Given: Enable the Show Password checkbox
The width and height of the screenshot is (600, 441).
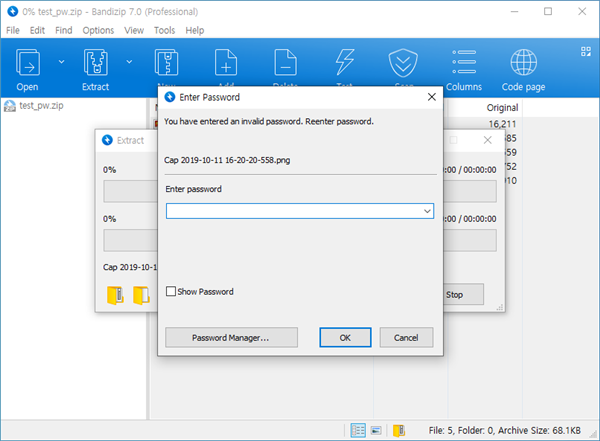Looking at the screenshot, I should click(171, 292).
